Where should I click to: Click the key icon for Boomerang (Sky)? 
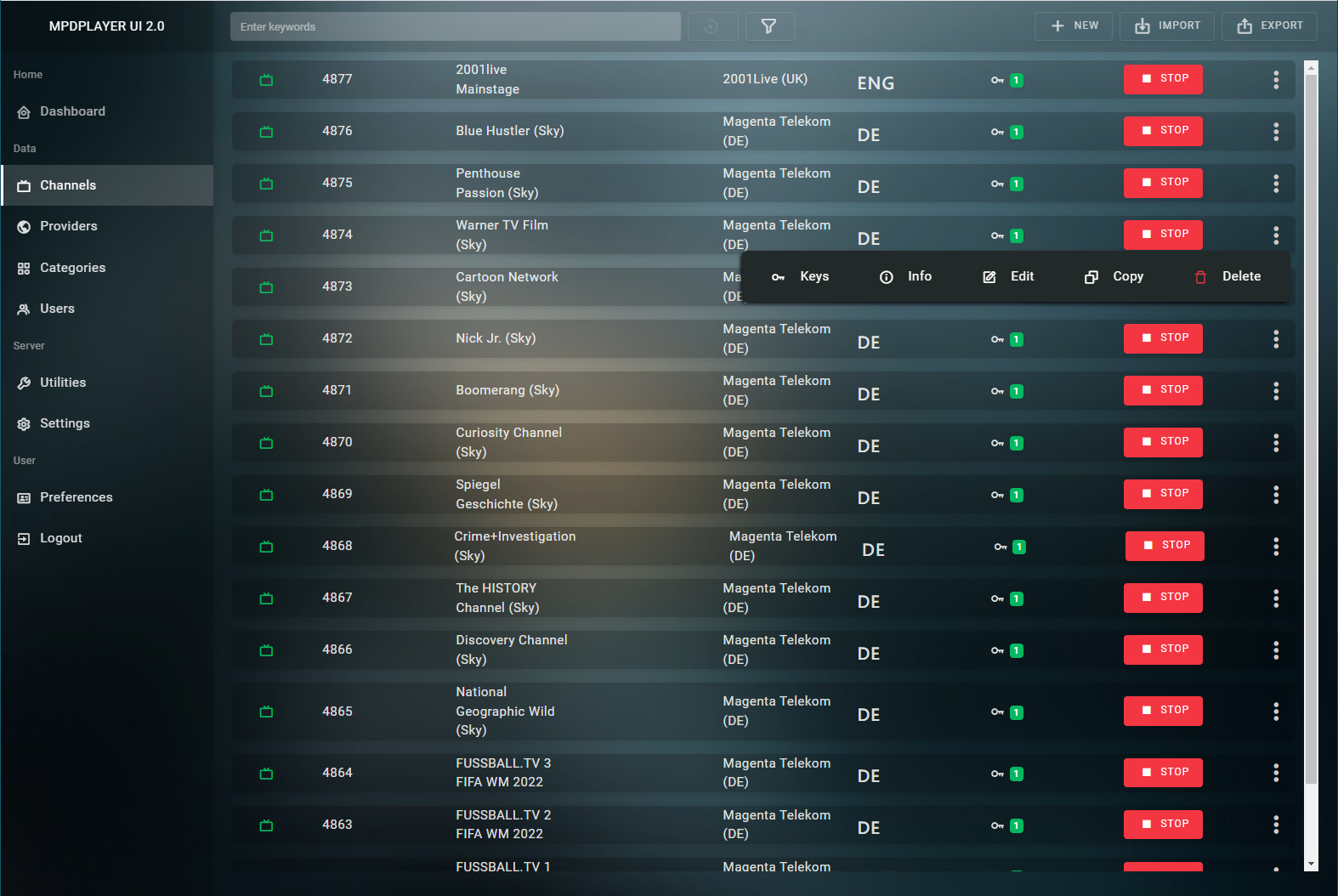pos(997,391)
